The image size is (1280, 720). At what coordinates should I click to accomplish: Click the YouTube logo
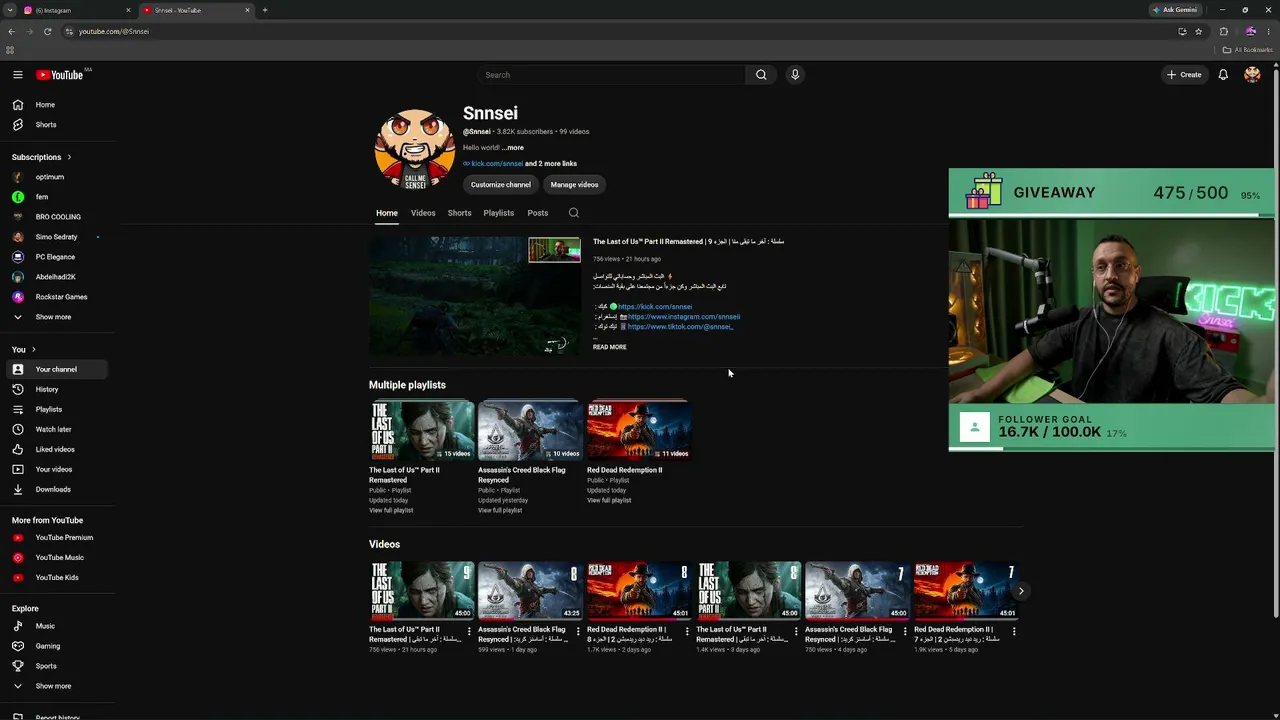click(x=60, y=75)
